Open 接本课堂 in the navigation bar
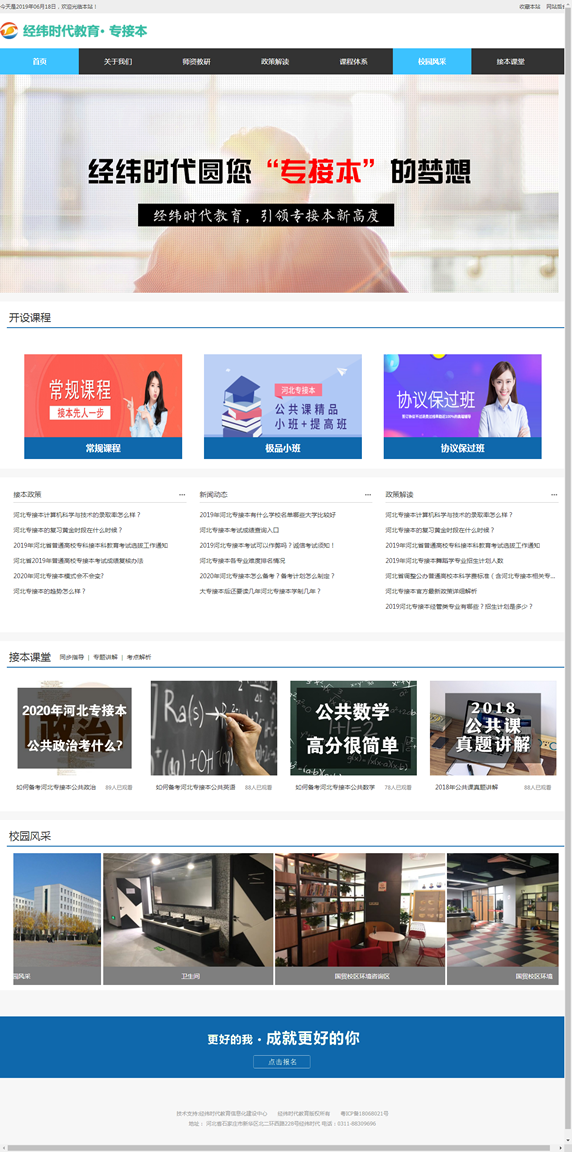The height and width of the screenshot is (1152, 572). [x=510, y=62]
